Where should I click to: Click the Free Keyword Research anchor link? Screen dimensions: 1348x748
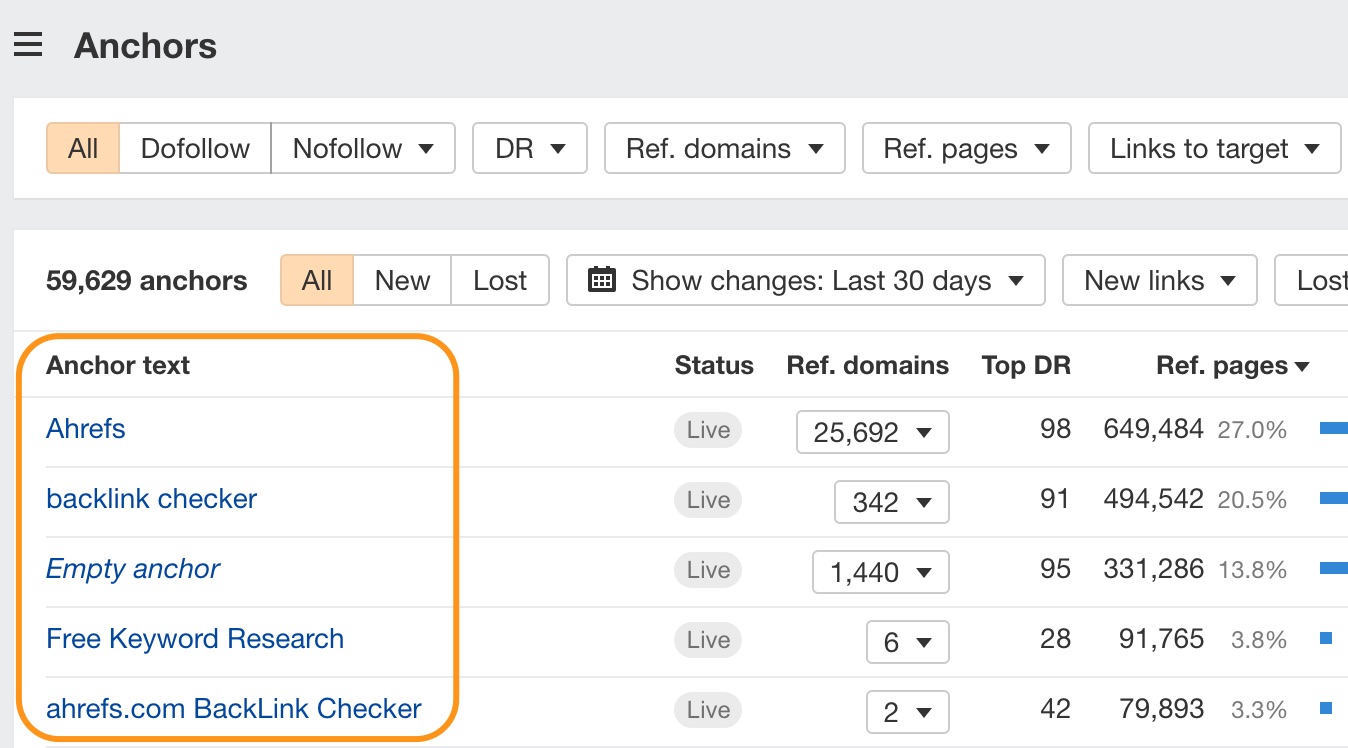195,639
